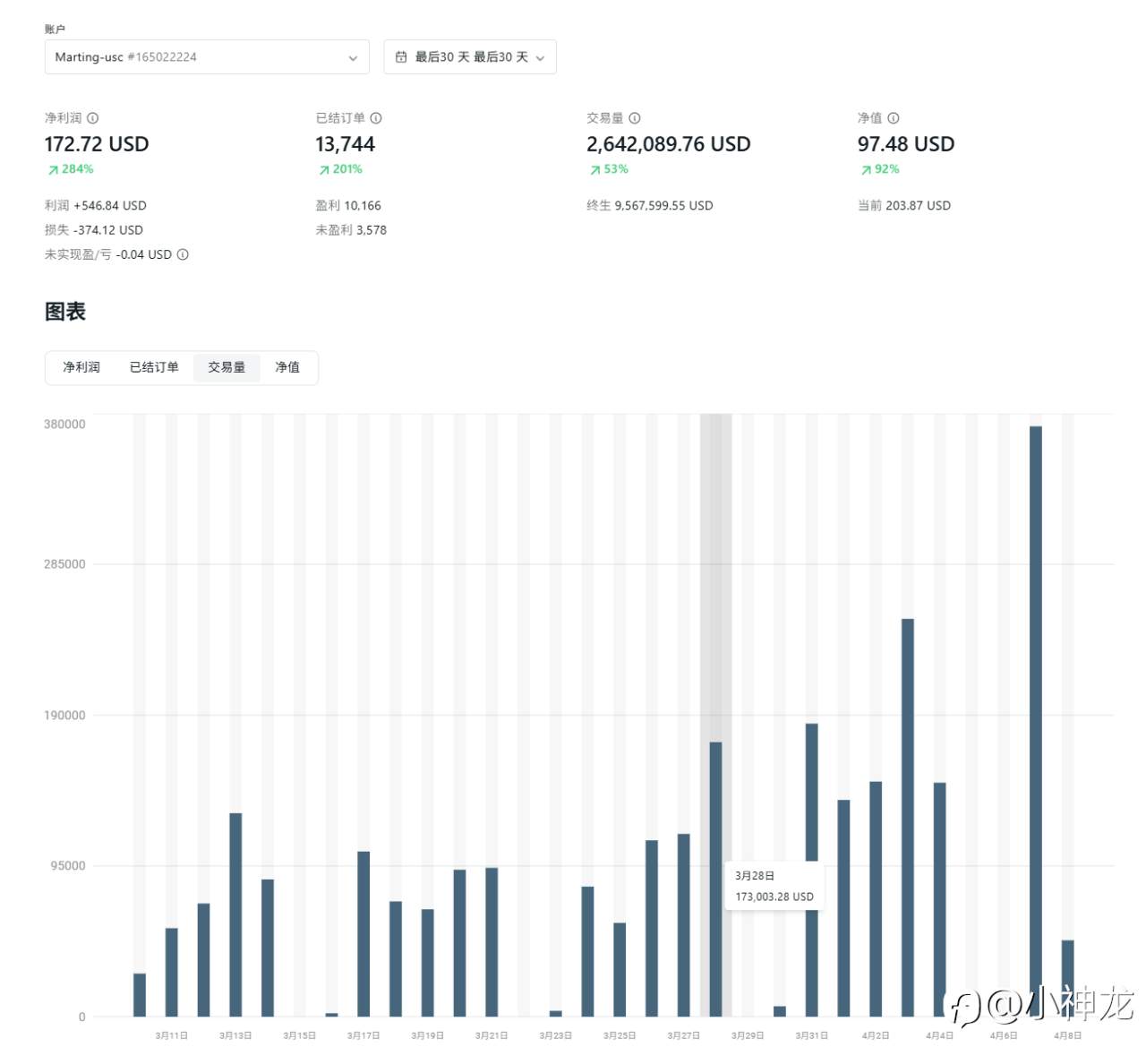Expand the account selector chevron arrow
The image size is (1146, 1064).
(x=353, y=58)
